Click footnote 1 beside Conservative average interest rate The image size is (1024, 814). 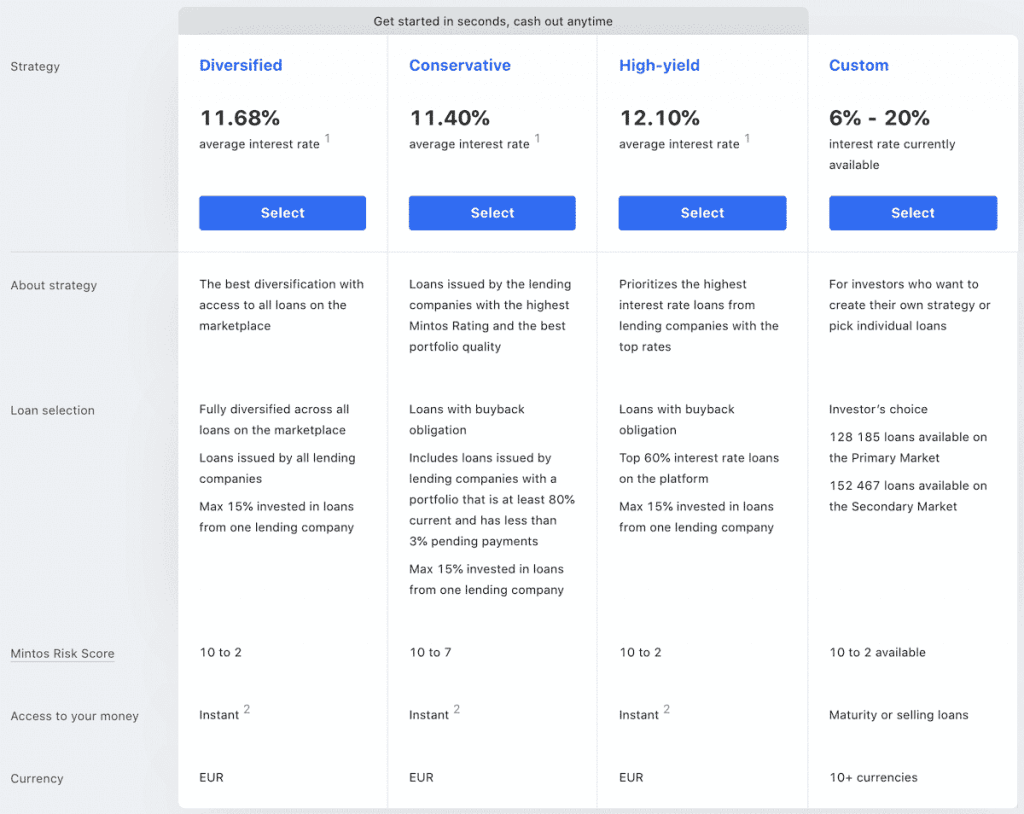tap(537, 139)
